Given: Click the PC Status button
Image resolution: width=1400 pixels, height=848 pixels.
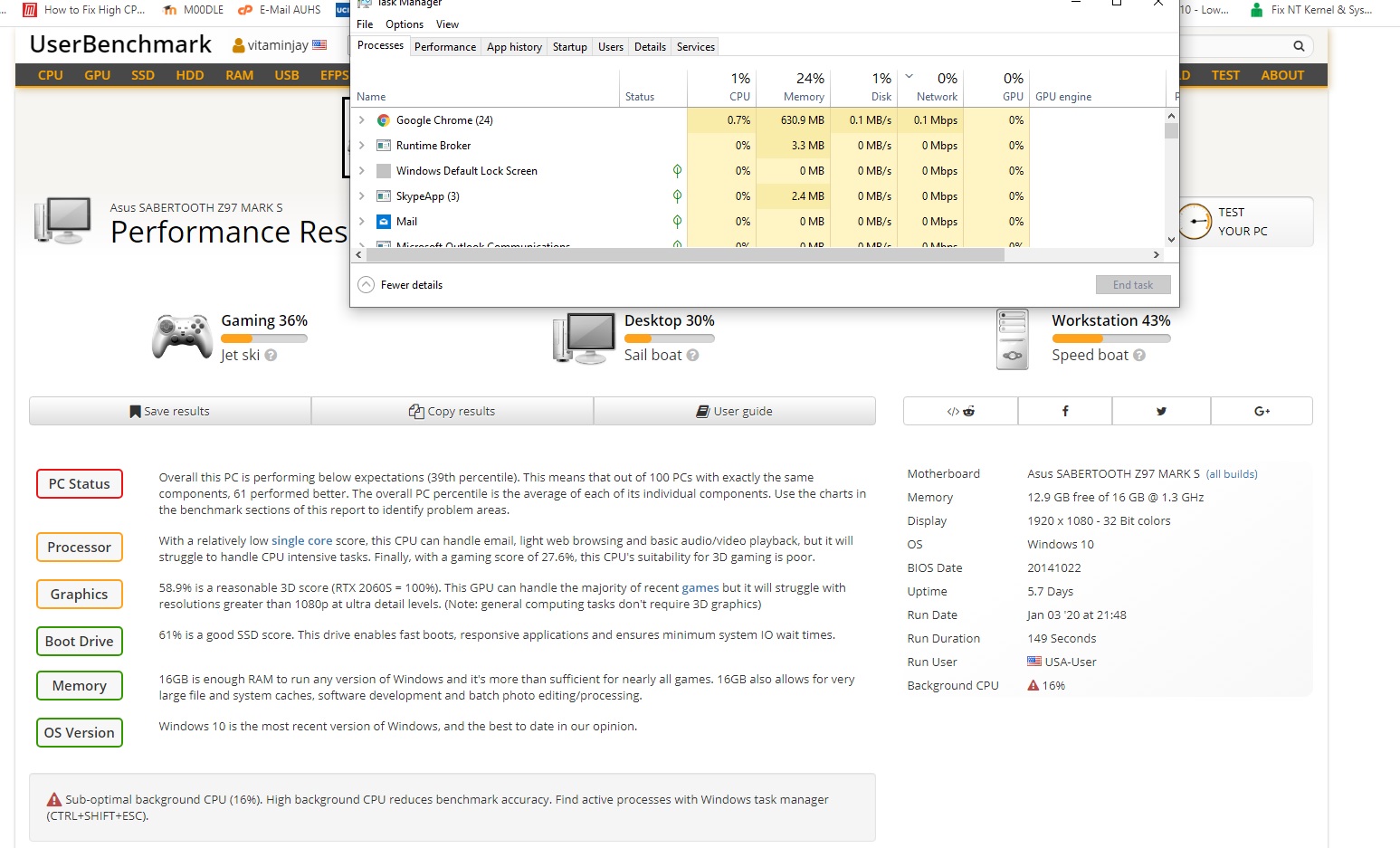Looking at the screenshot, I should tap(80, 484).
